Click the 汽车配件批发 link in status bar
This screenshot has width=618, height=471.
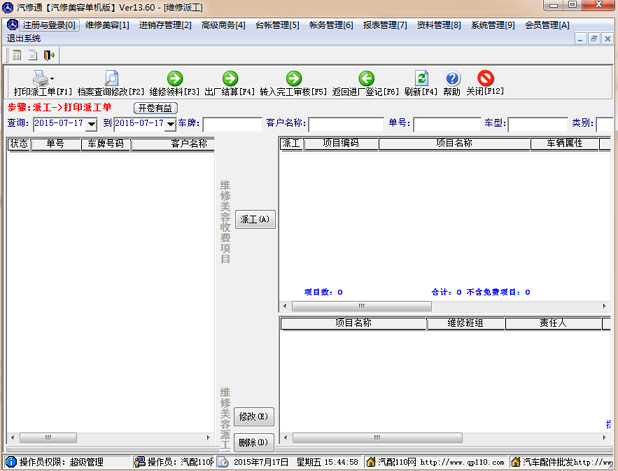coord(568,462)
